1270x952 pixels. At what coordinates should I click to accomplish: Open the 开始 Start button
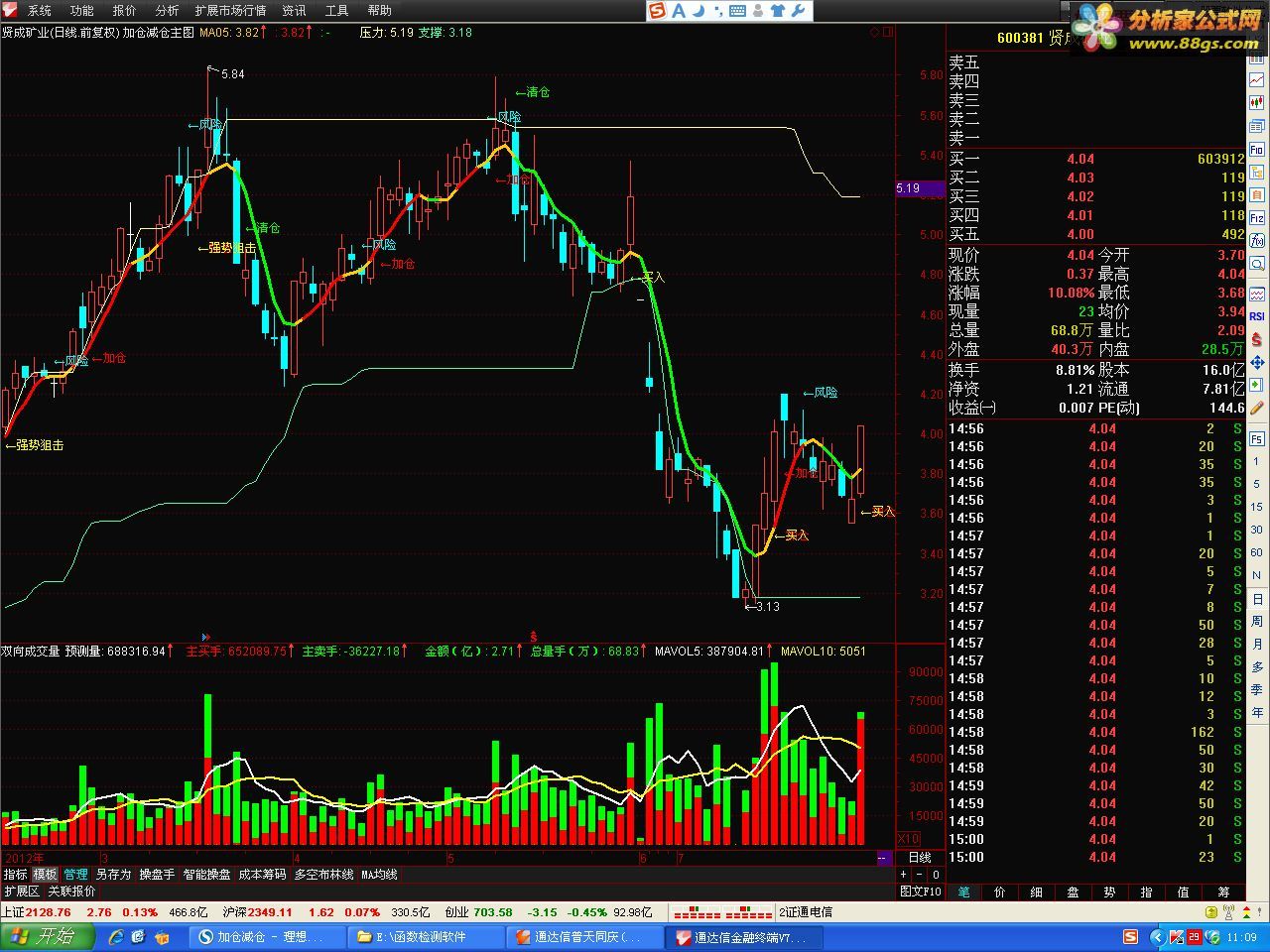(47, 936)
